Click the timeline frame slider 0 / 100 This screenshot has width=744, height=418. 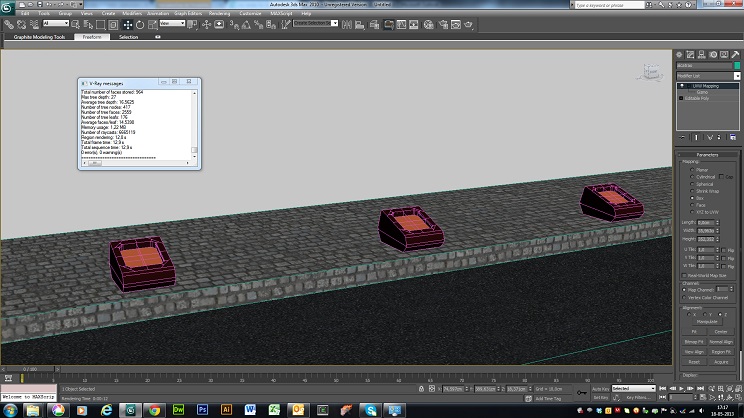tap(30, 369)
